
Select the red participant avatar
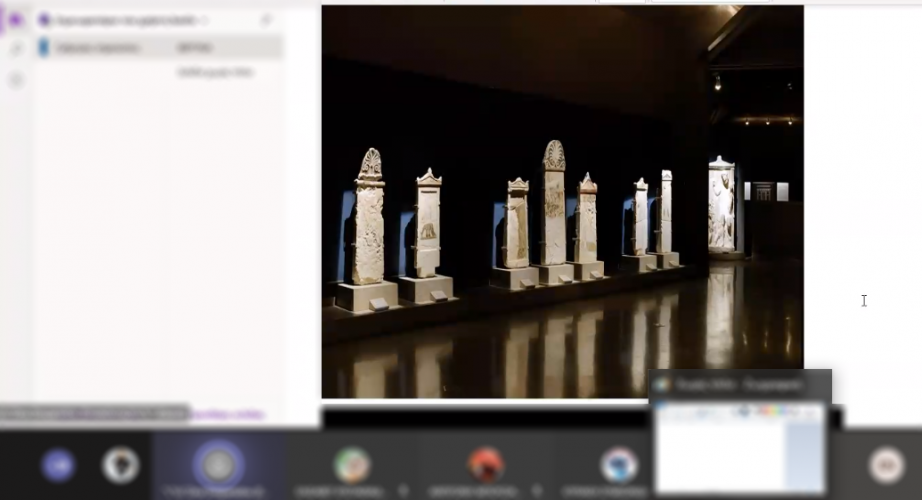click(x=485, y=465)
